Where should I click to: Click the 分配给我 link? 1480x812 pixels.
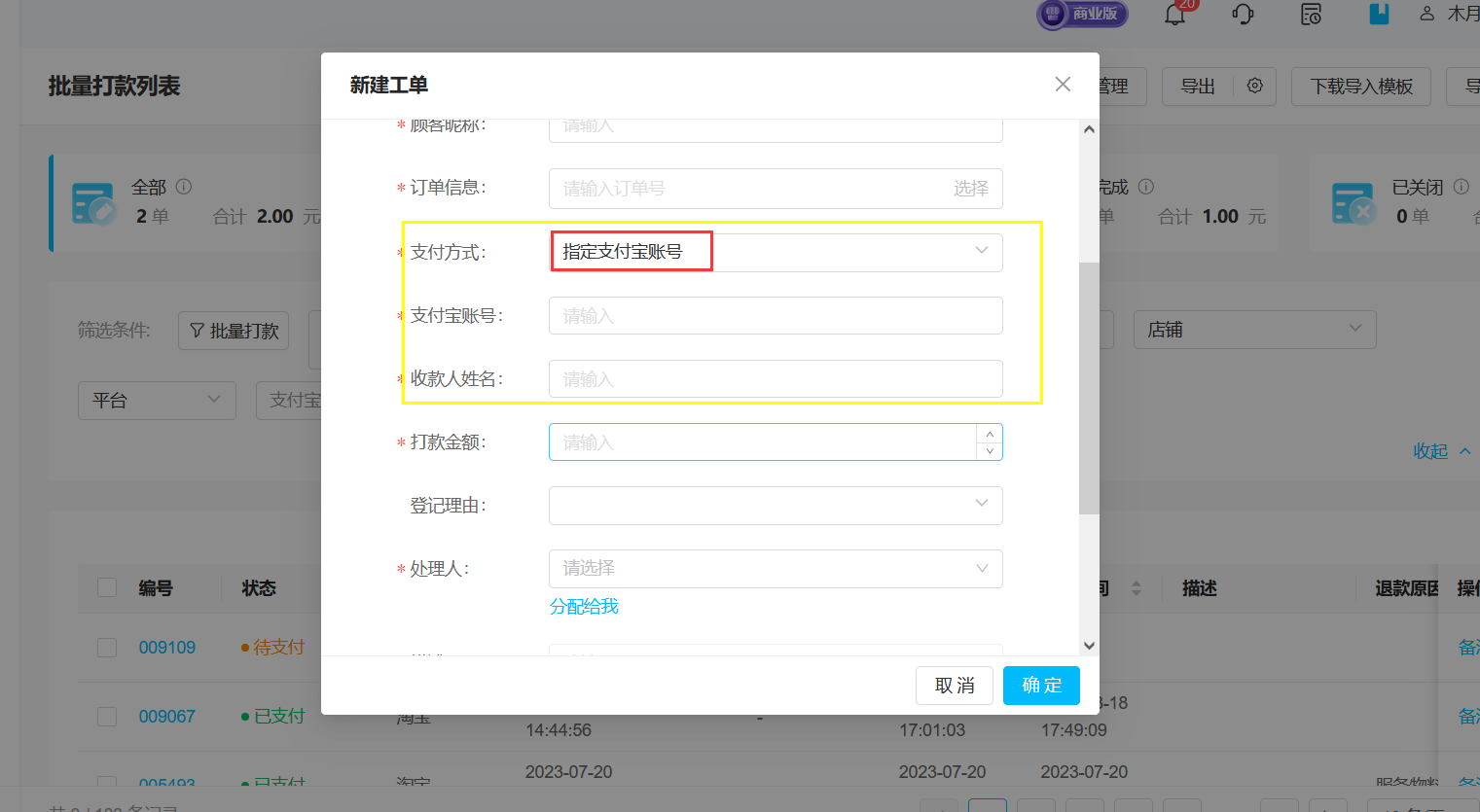tap(584, 607)
